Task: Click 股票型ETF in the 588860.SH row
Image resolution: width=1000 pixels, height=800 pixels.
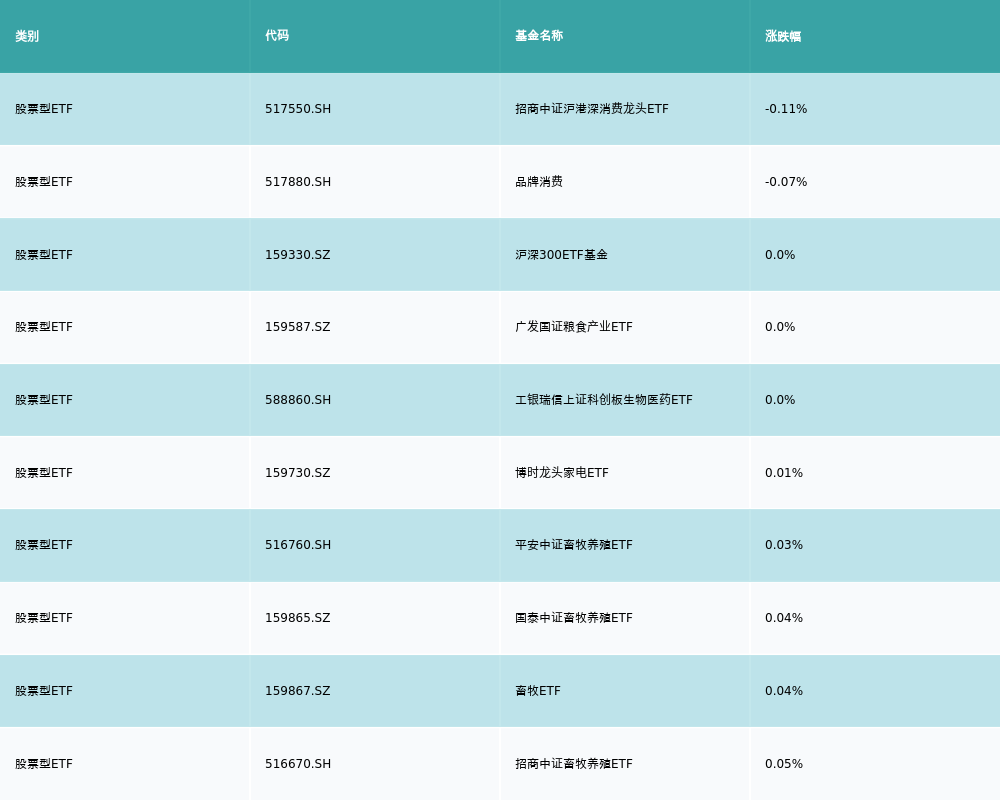Action: [x=44, y=400]
